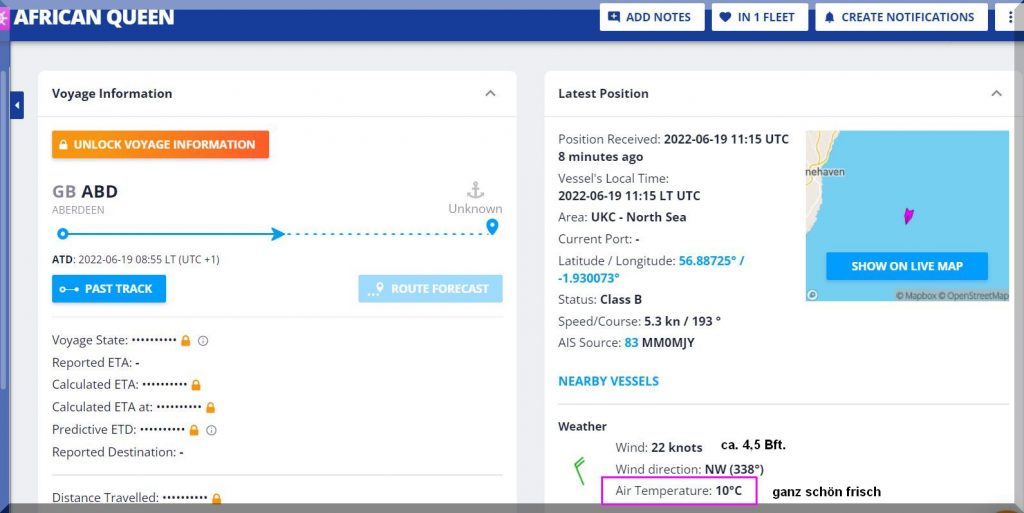
Task: Click the lock icon beside Calculated ETA
Action: [196, 385]
